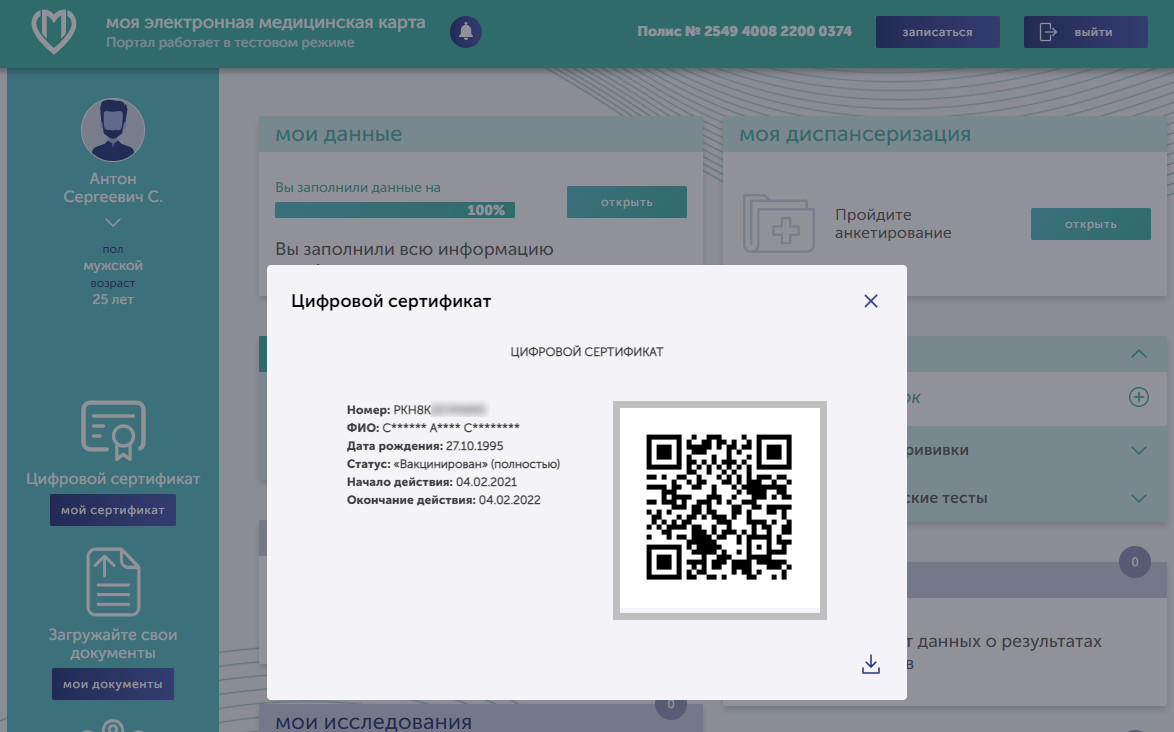Click the name Антон Сергеевич С.
This screenshot has width=1174, height=732.
(x=113, y=188)
